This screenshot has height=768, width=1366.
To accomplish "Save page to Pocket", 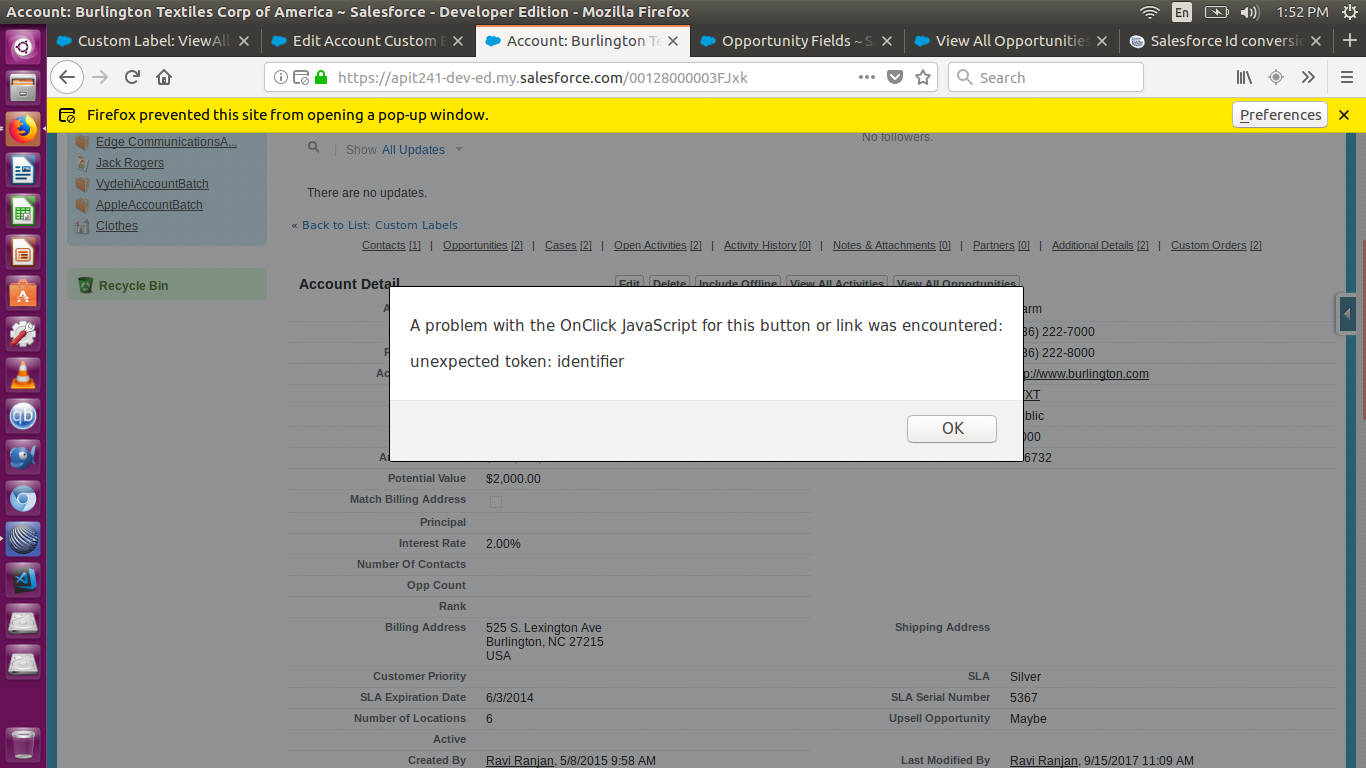I will click(x=896, y=77).
